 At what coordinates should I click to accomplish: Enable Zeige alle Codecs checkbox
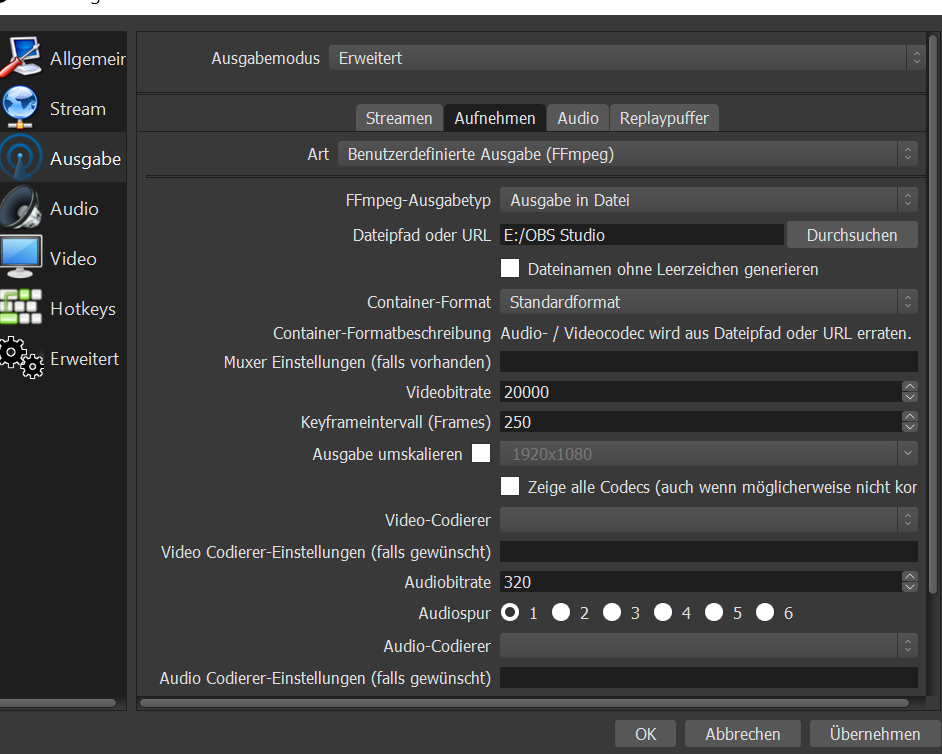[x=510, y=487]
